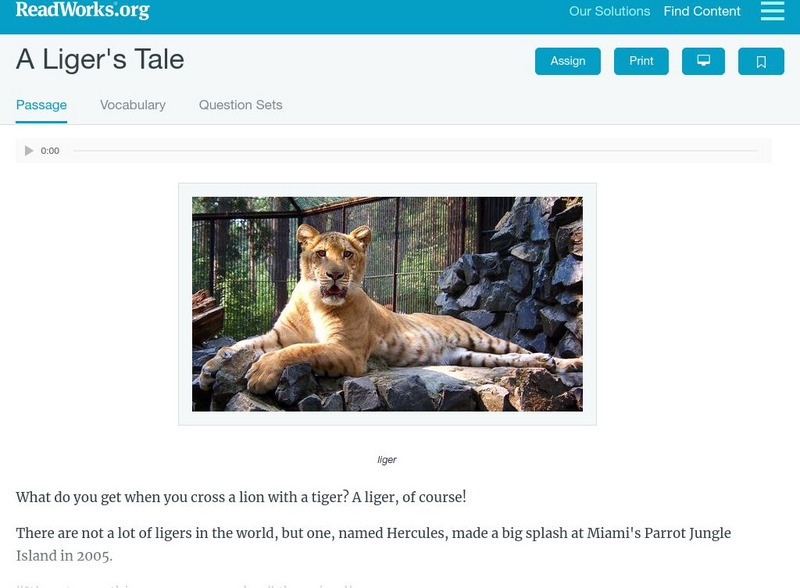Click the first passage sentence about ligers
The image size is (800, 588).
point(241,497)
